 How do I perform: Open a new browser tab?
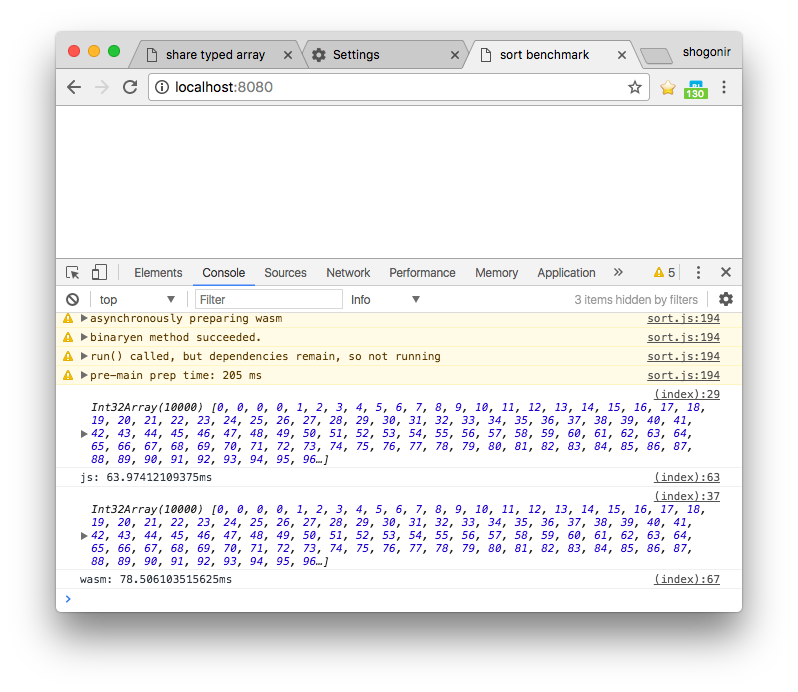click(657, 56)
